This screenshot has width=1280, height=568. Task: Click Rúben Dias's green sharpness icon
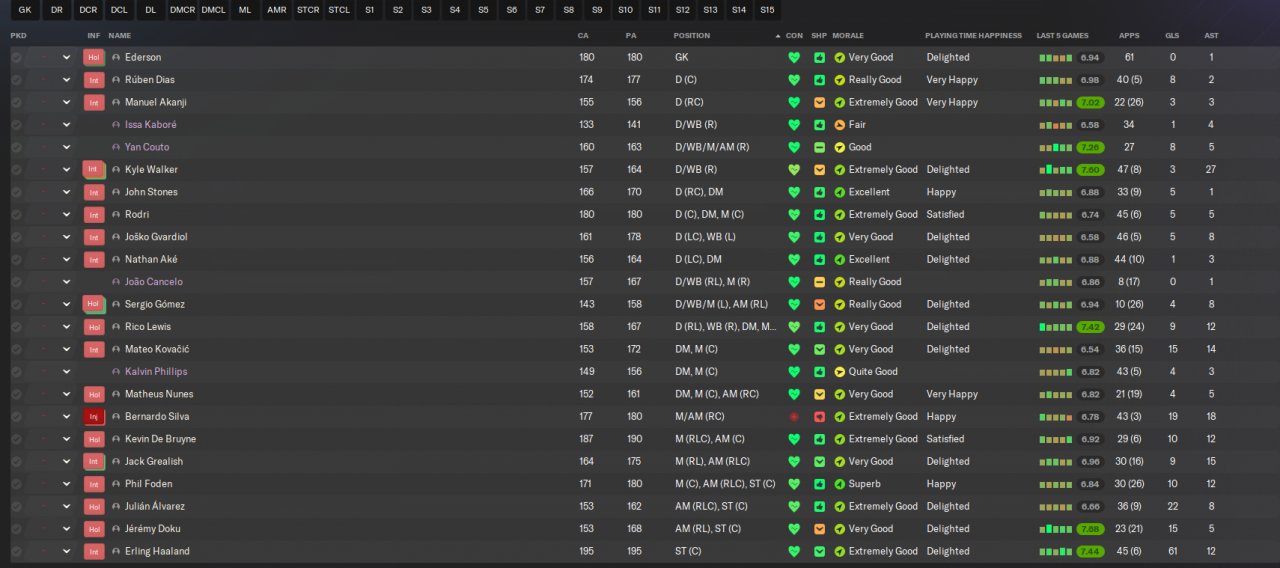(819, 80)
